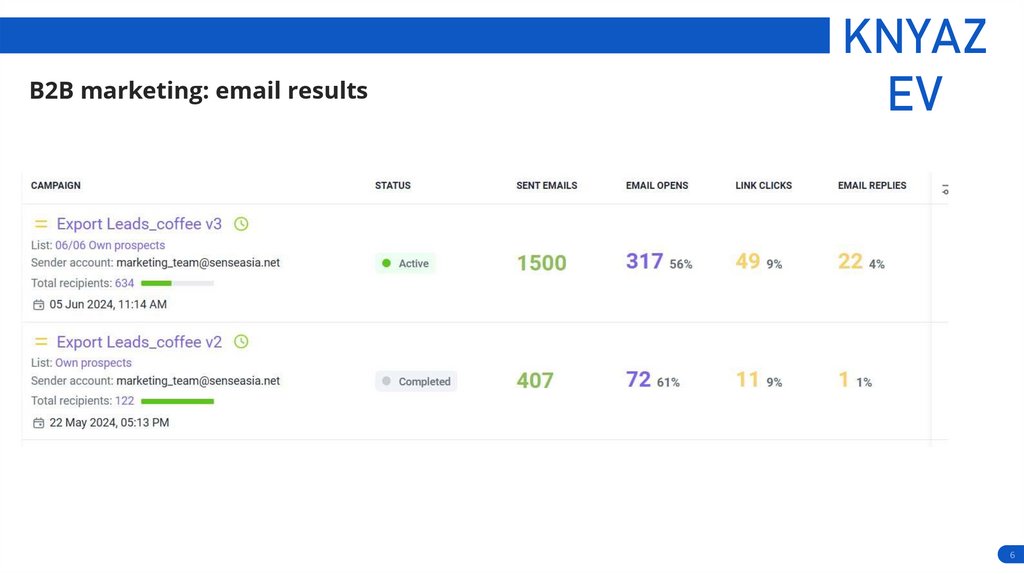
Task: Open the 06/06 Own prospects list link
Action: click(110, 245)
